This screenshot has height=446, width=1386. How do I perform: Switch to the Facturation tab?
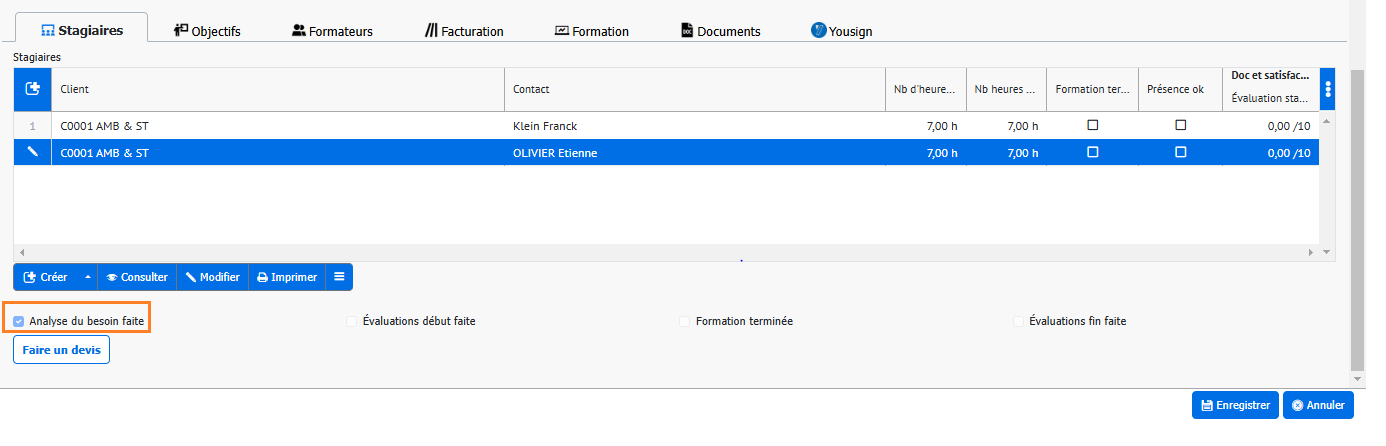(464, 31)
